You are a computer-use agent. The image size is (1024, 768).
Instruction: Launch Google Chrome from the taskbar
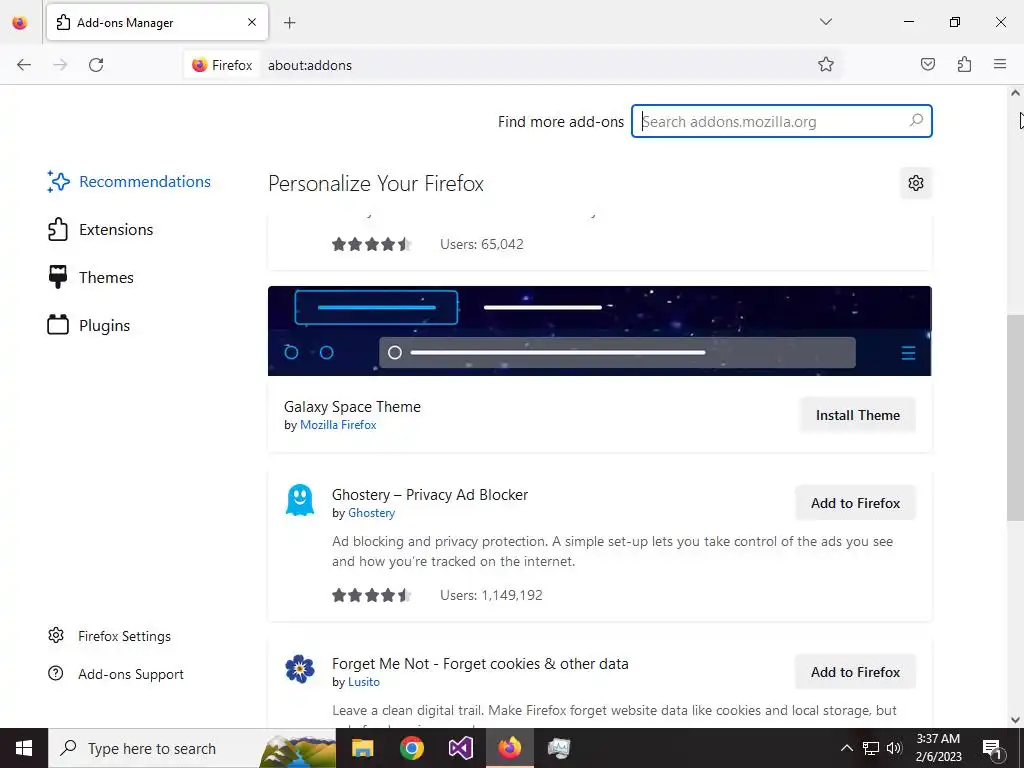[x=411, y=748]
